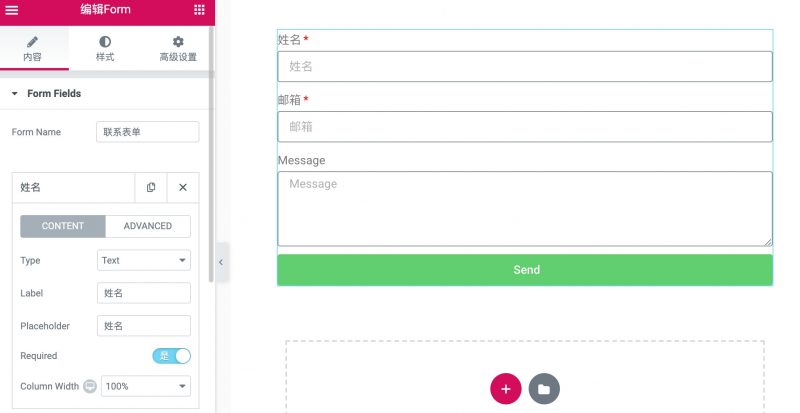
Task: Switch to the 高级设置 advanced tab
Action: tap(178, 49)
